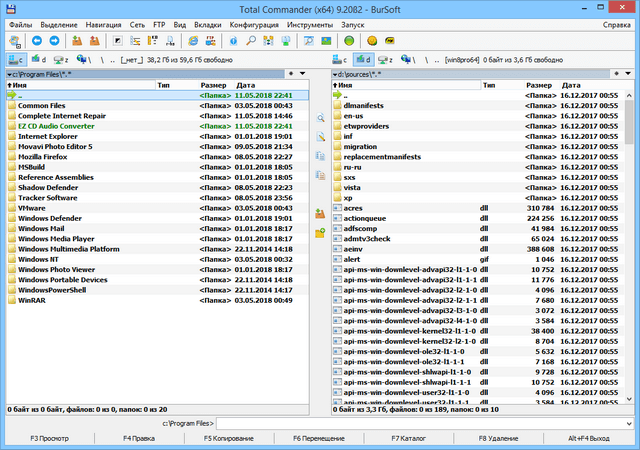Click the New Folder icon in the middle strip

(320, 232)
